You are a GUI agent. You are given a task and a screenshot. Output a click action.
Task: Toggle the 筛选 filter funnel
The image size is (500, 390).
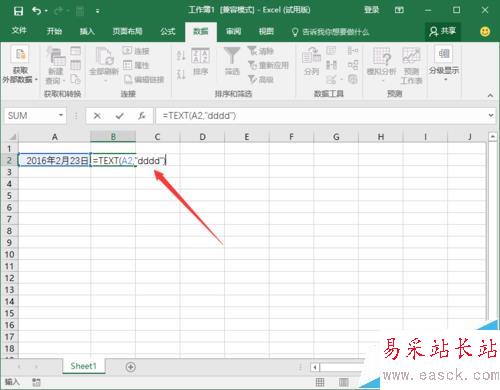[232, 61]
